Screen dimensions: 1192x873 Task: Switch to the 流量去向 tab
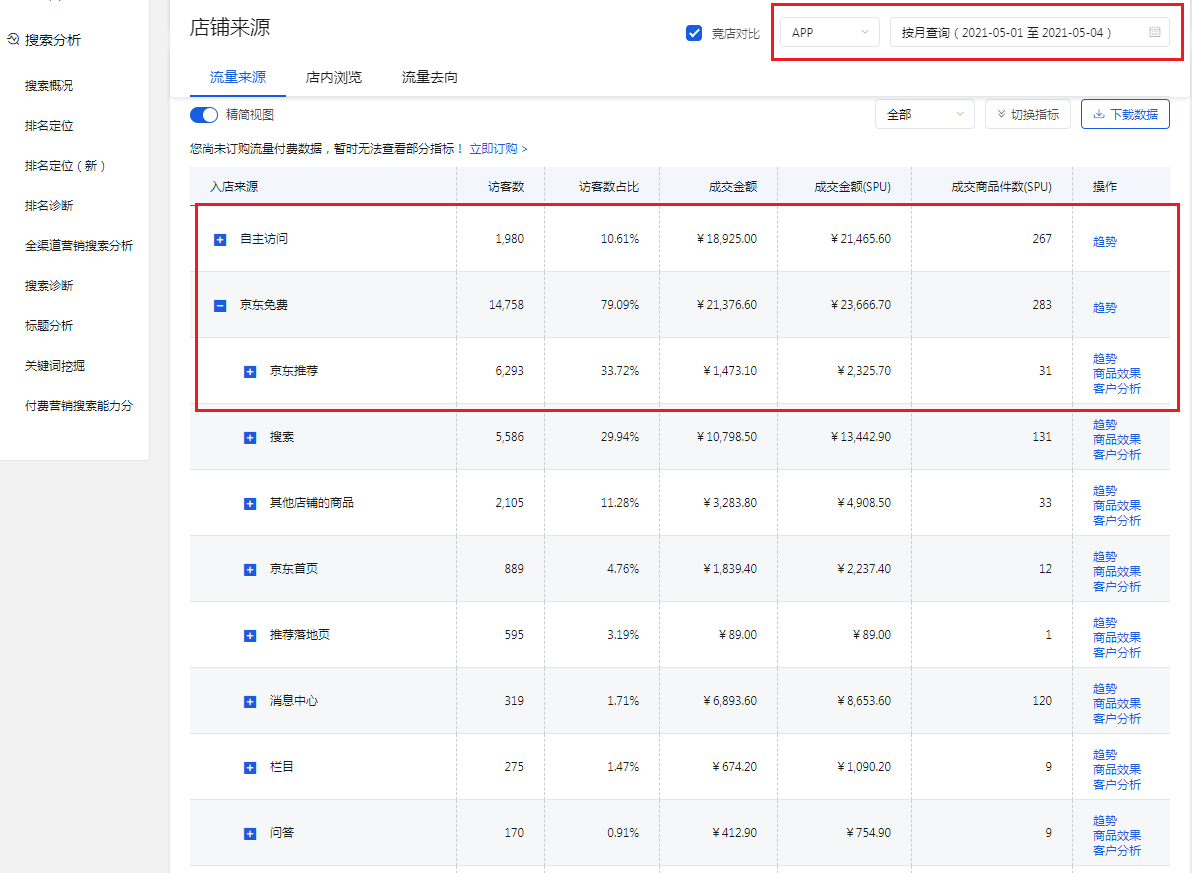(x=430, y=77)
